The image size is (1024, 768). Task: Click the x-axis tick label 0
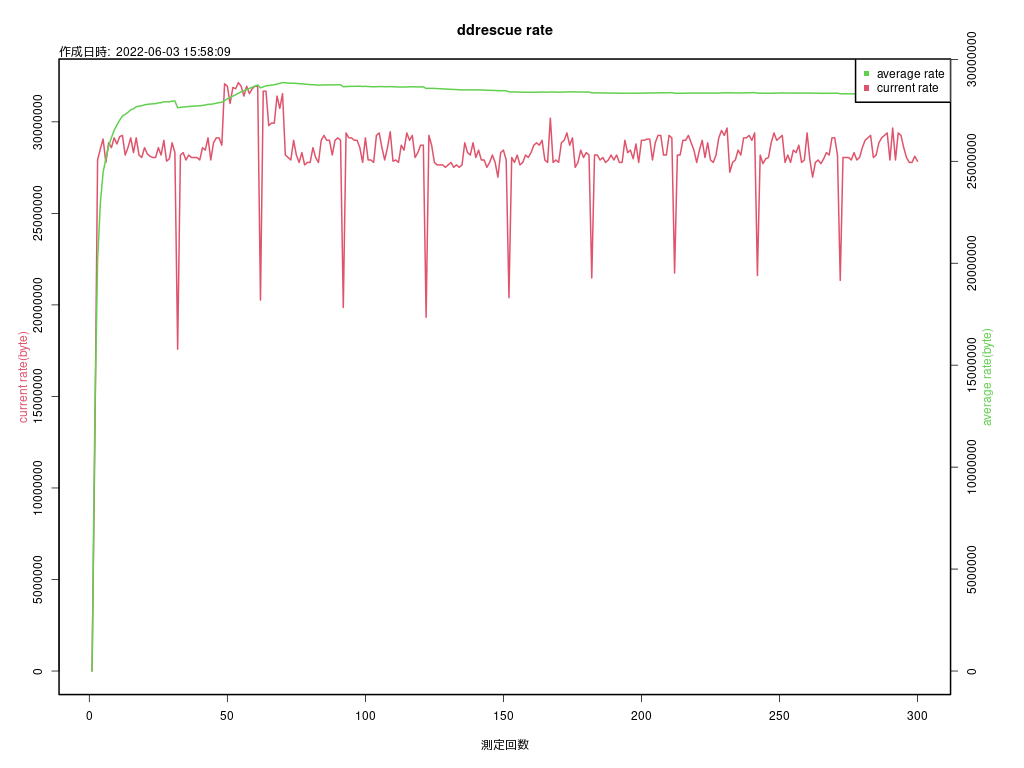89,716
